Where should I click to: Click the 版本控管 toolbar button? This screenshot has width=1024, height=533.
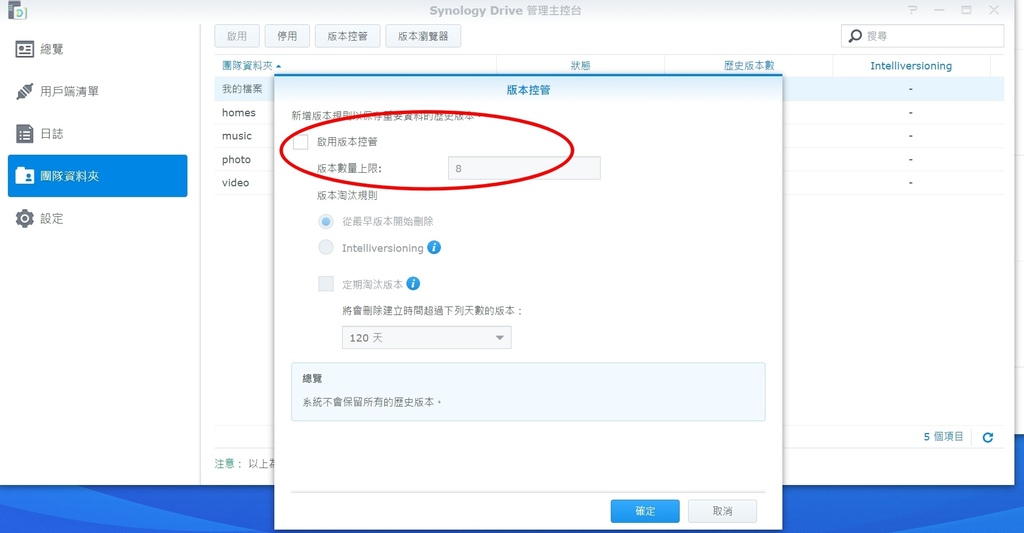point(347,36)
